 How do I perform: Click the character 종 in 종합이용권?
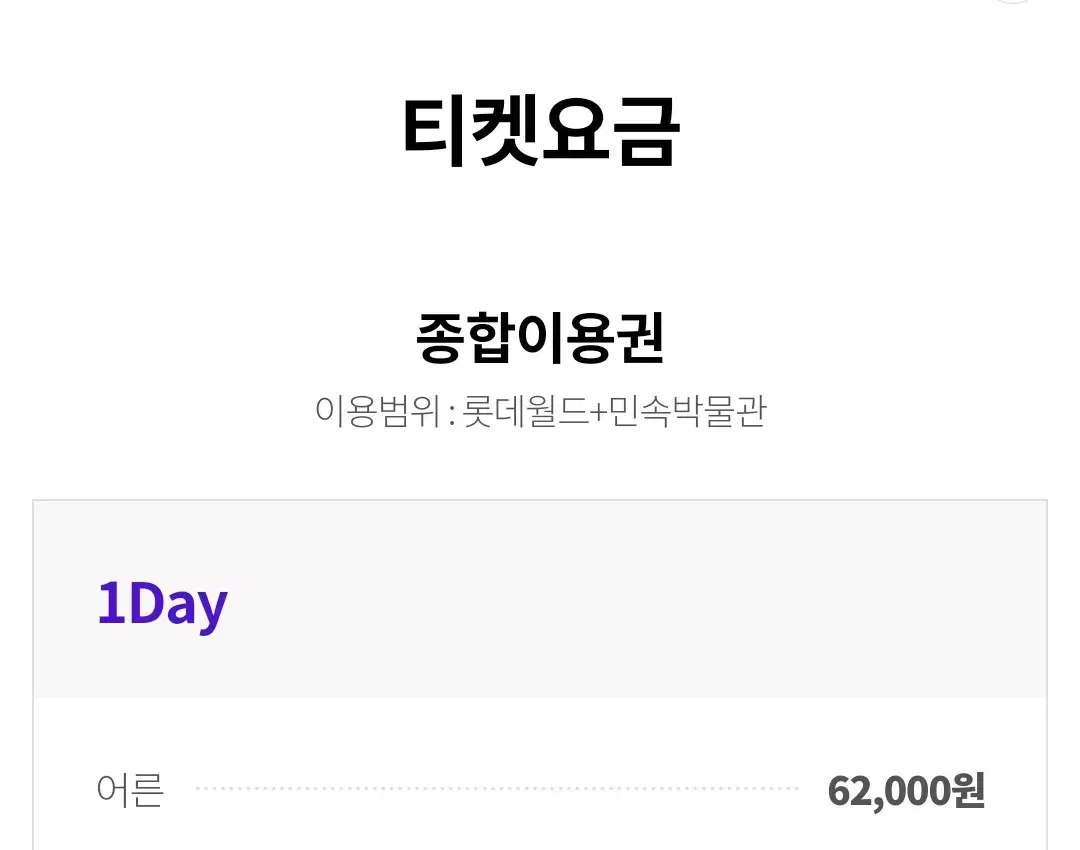click(439, 338)
